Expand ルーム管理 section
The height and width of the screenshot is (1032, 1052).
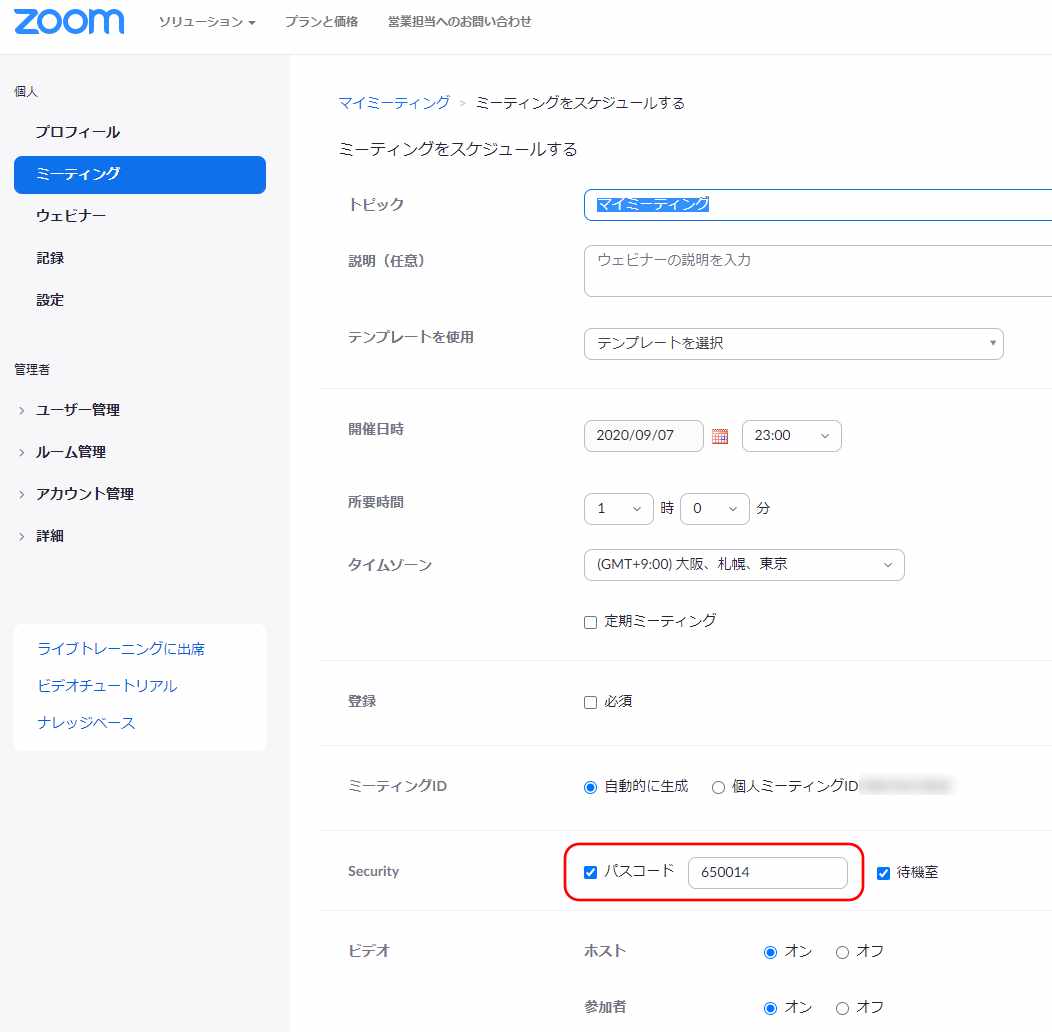(x=71, y=452)
